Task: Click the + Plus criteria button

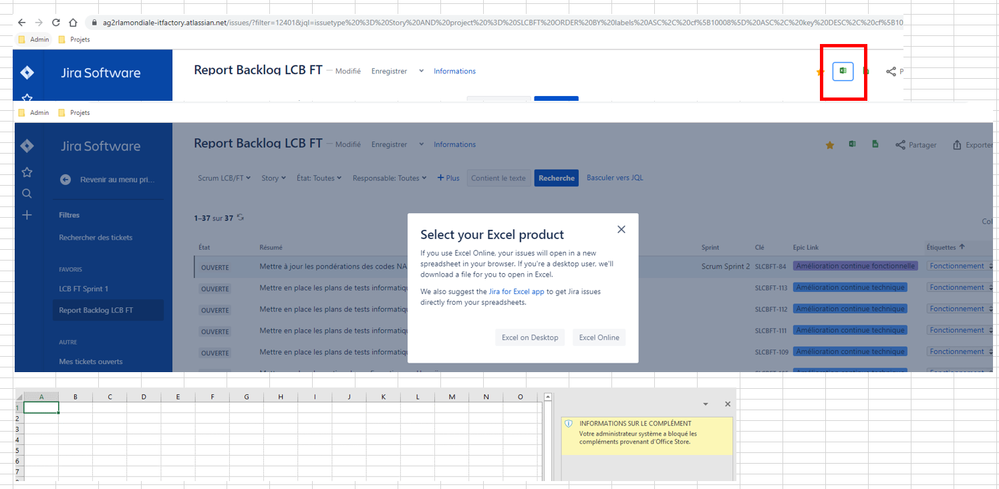Action: pyautogui.click(x=448, y=178)
